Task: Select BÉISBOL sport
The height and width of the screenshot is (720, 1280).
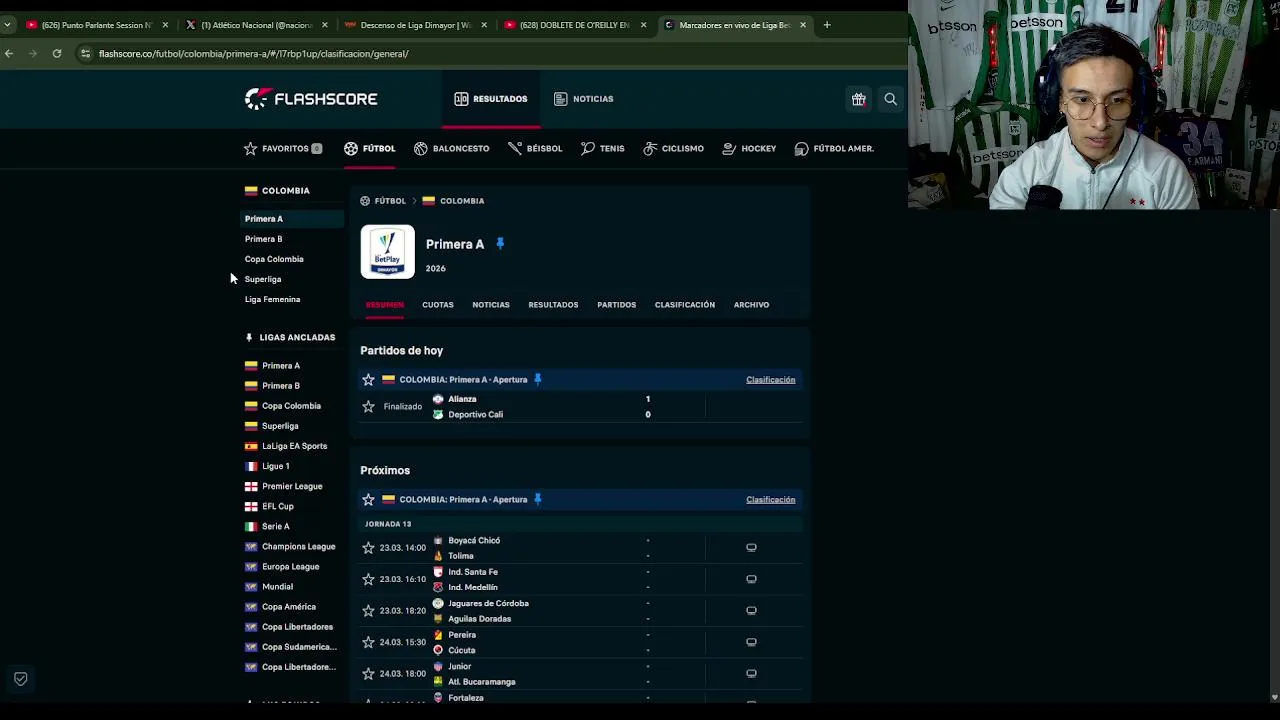Action: click(535, 148)
